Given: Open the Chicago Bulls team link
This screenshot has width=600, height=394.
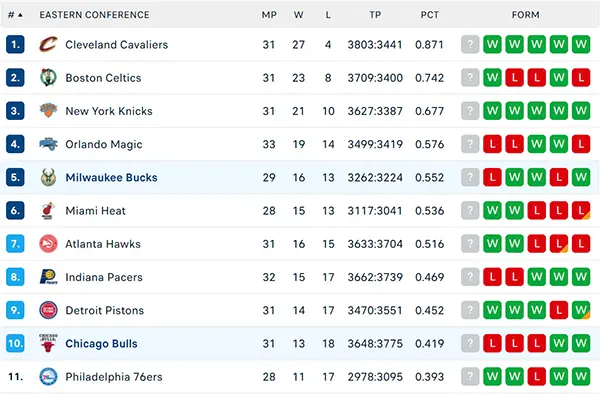Looking at the screenshot, I should (101, 344).
